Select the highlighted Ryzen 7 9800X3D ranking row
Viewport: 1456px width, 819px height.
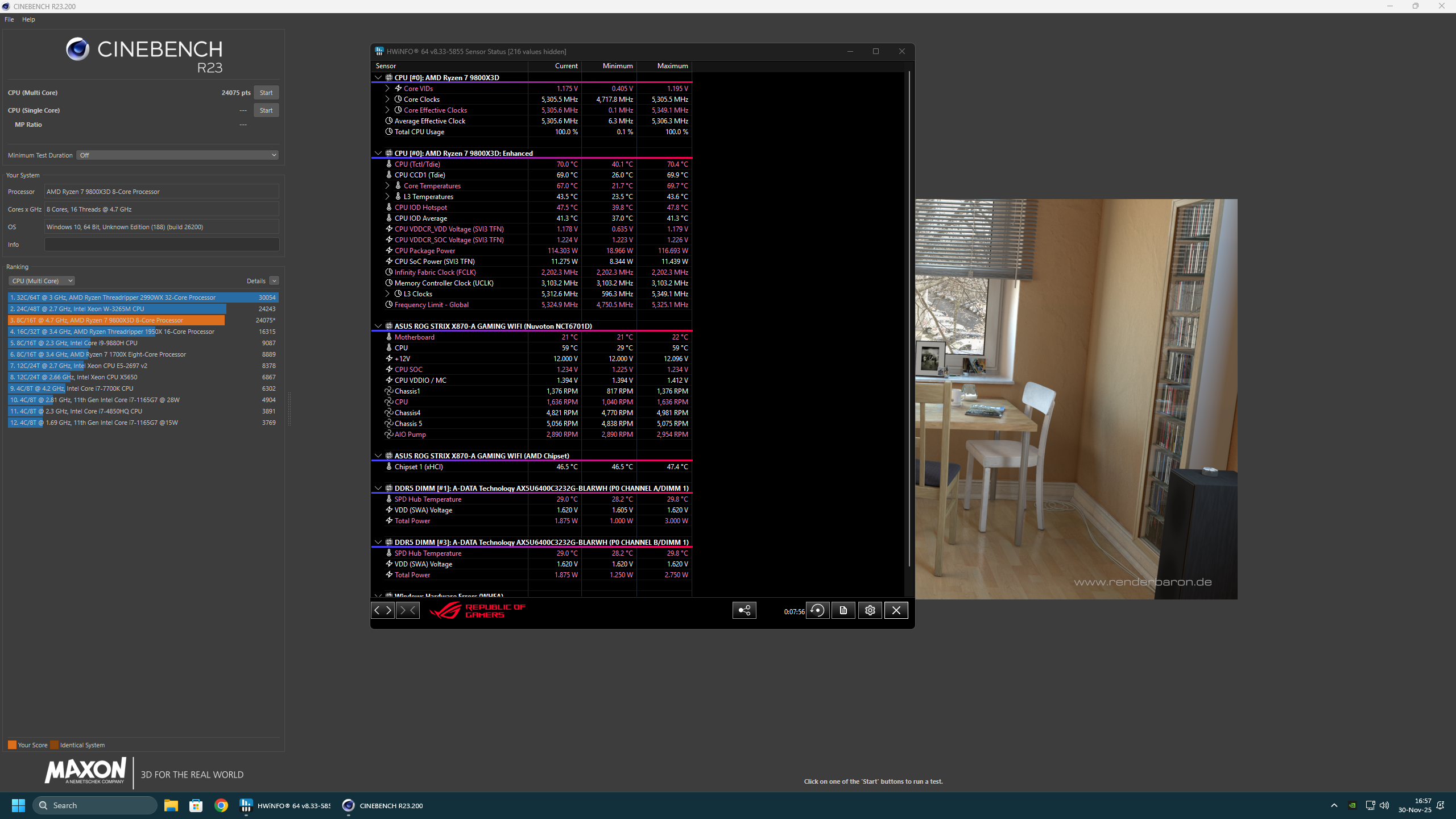[143, 320]
